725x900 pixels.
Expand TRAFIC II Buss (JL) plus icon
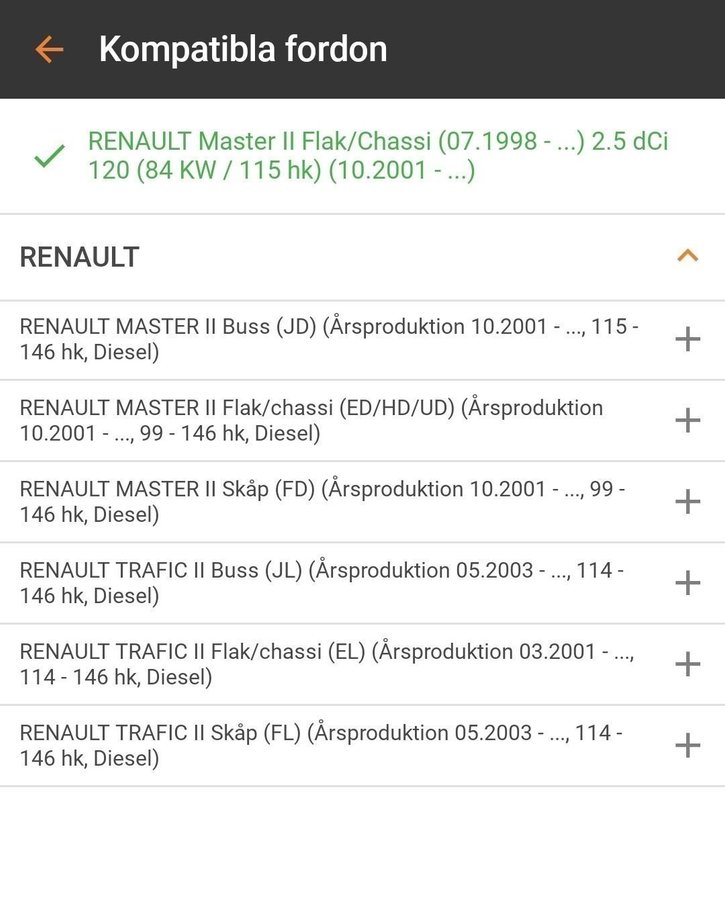pos(687,582)
